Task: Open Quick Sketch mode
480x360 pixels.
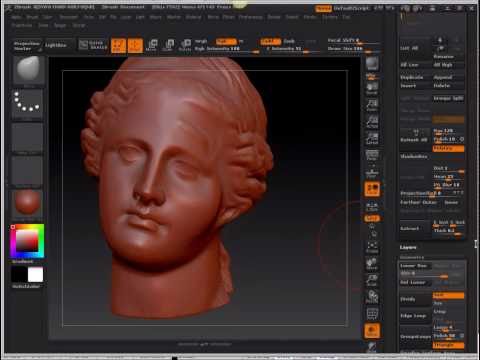Action: click(x=94, y=45)
